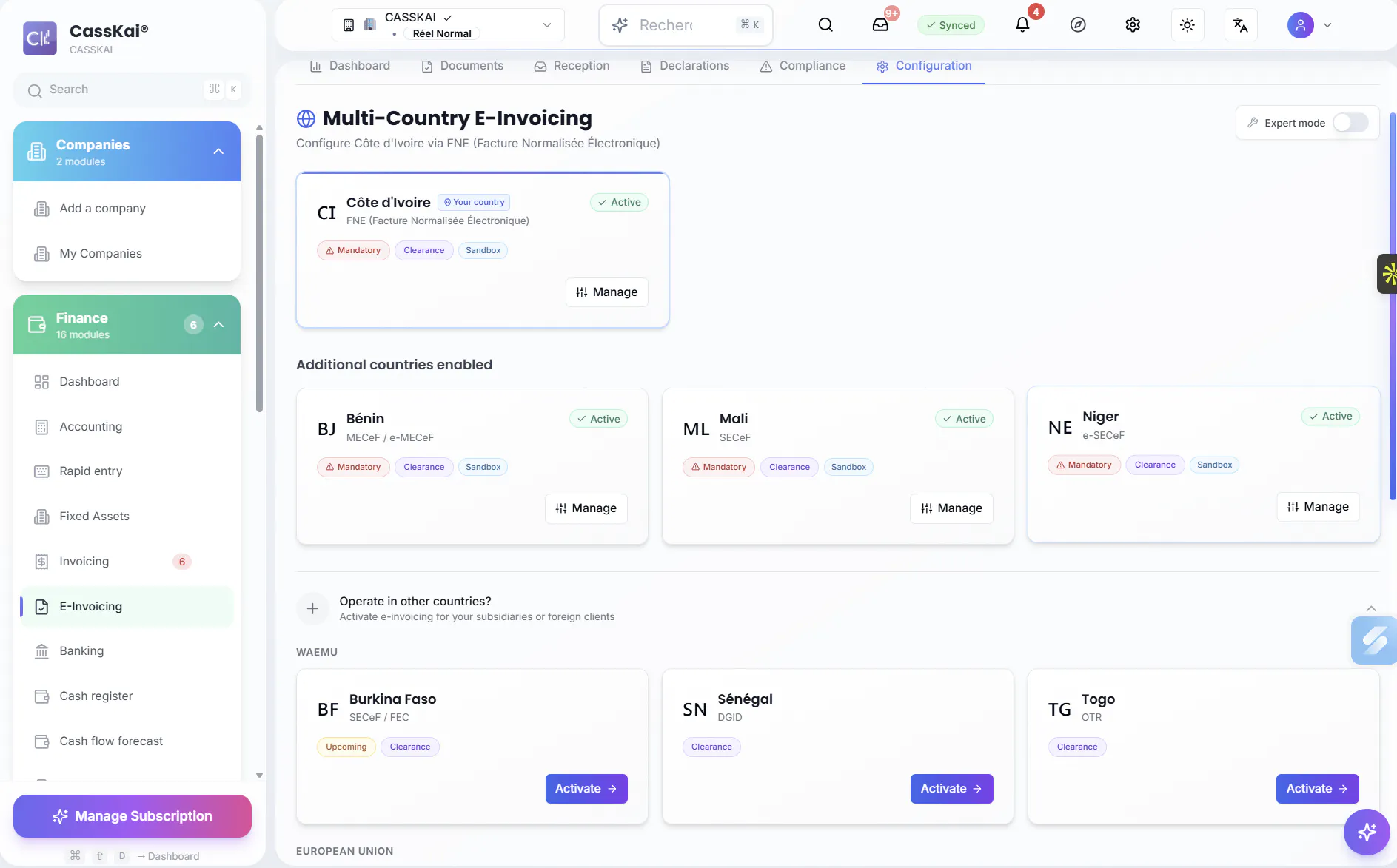Click the user avatar icon

click(x=1301, y=25)
